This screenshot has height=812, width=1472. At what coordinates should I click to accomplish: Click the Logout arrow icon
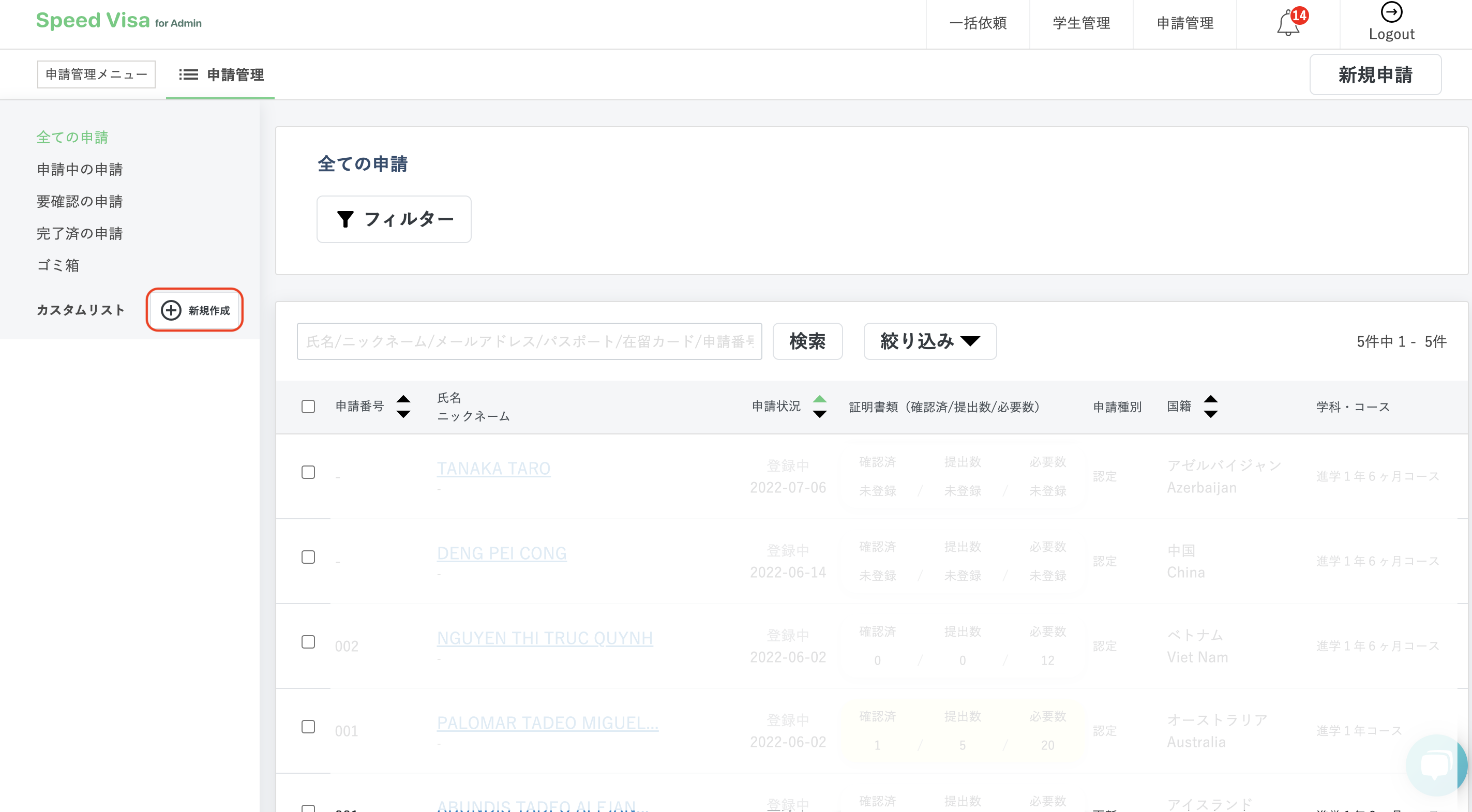point(1391,12)
